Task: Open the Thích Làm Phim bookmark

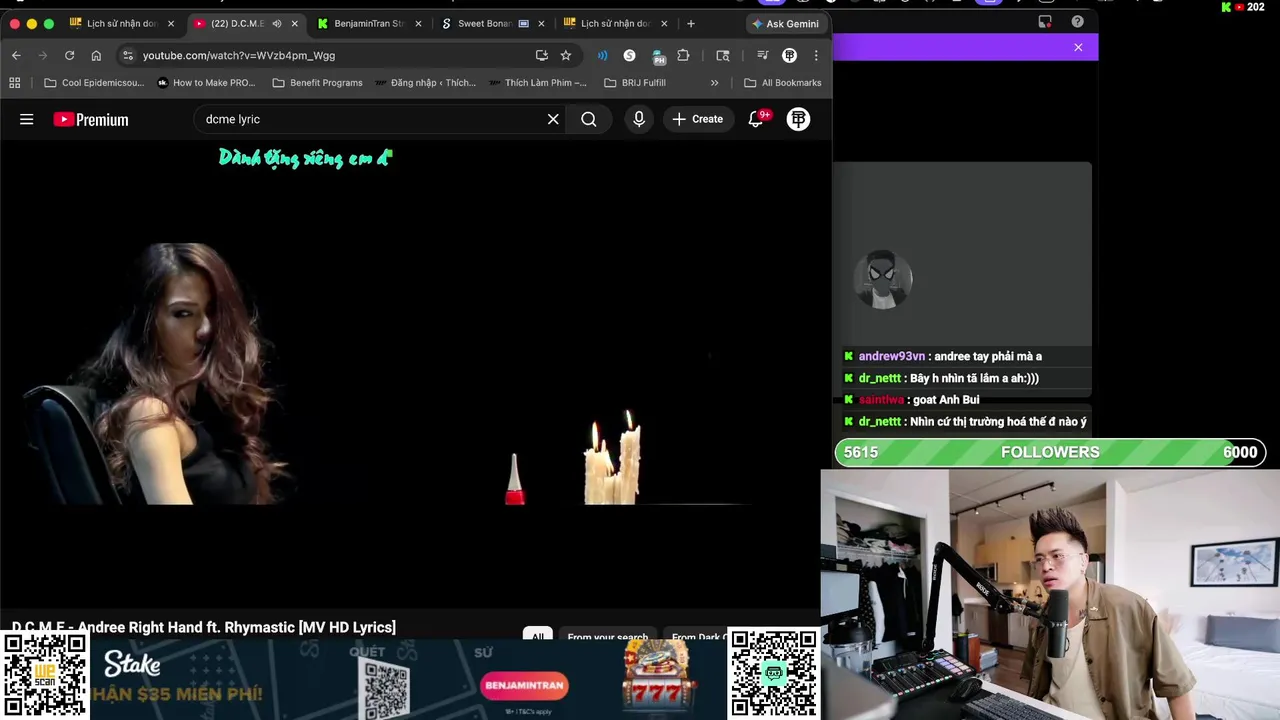Action: tap(537, 83)
